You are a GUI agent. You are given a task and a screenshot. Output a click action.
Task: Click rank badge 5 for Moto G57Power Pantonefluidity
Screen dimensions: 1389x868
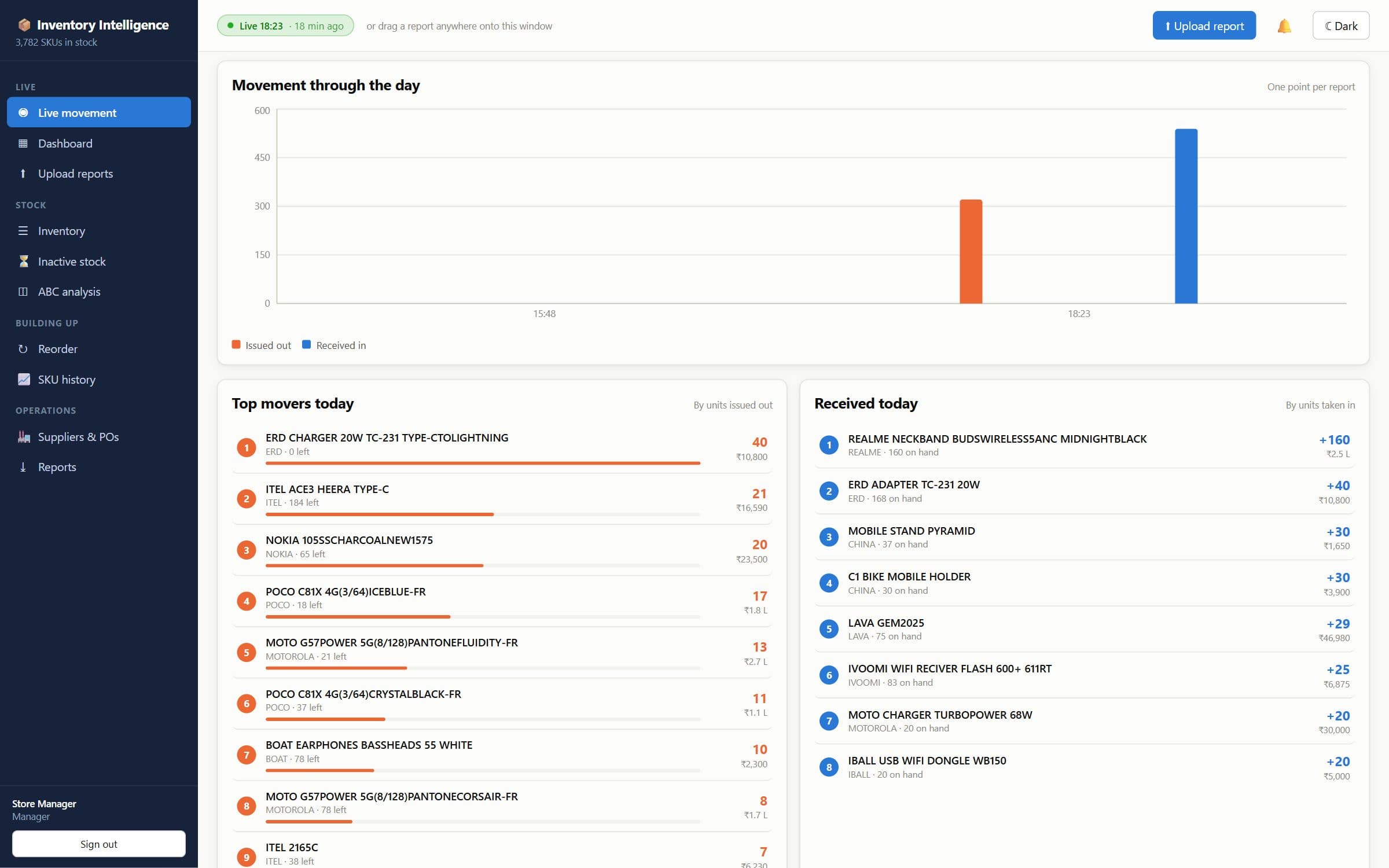click(x=247, y=652)
